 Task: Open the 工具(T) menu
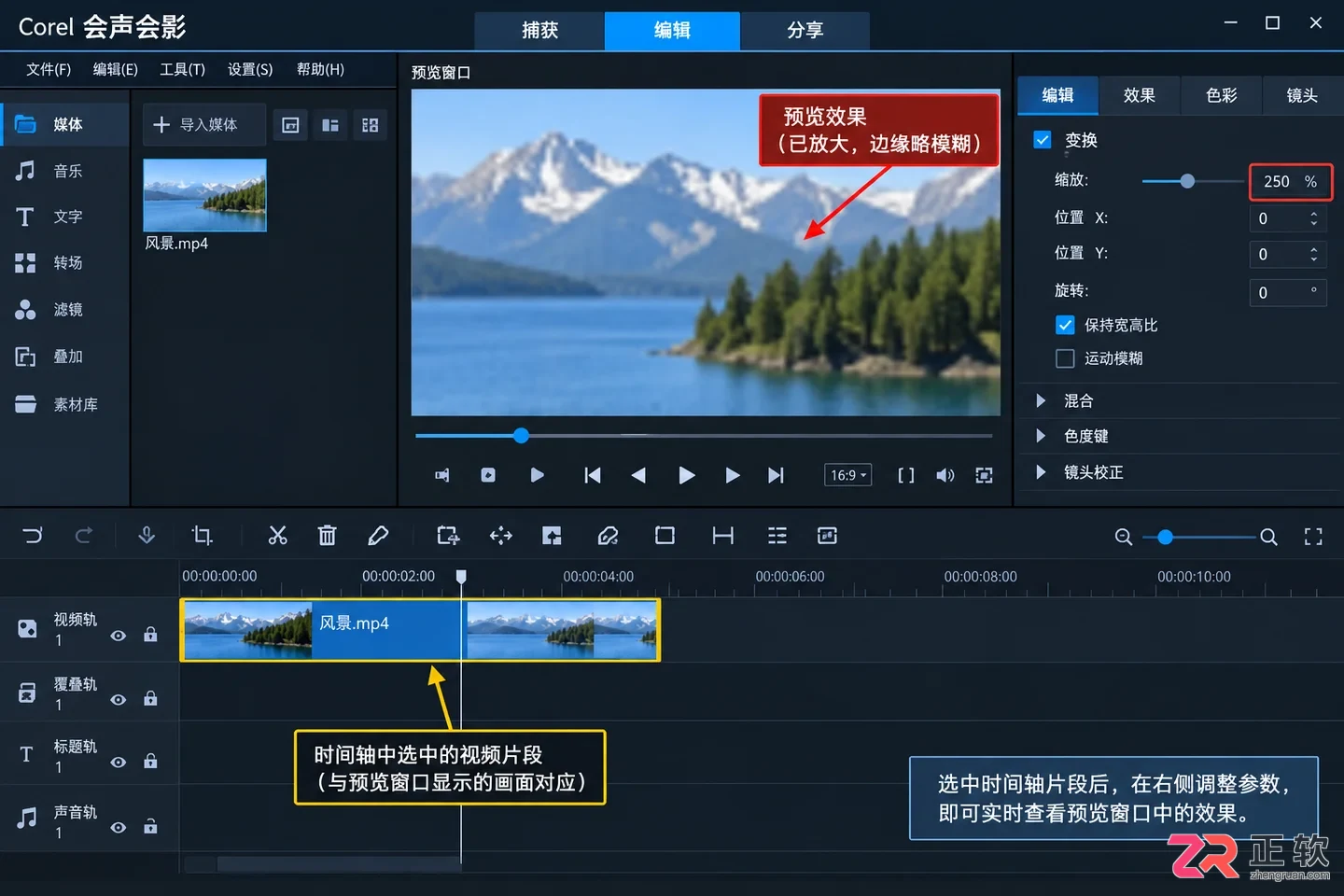click(x=182, y=69)
